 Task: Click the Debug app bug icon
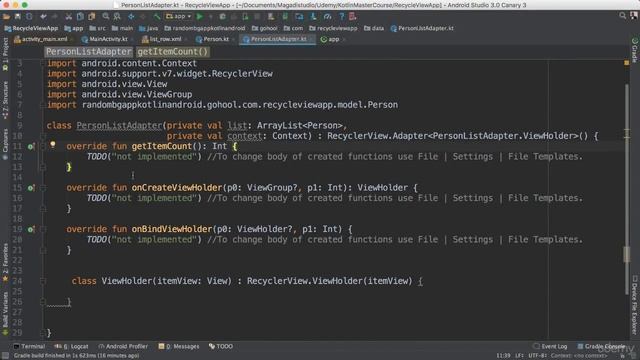tap(222, 17)
